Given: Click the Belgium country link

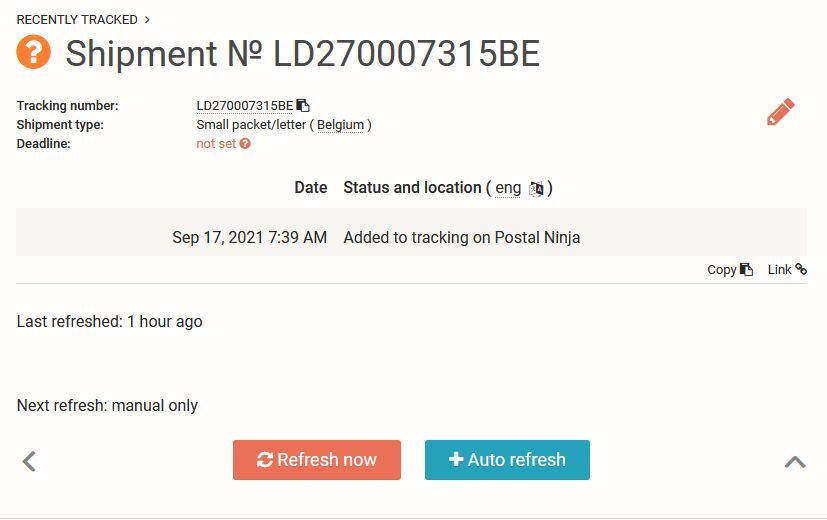Looking at the screenshot, I should pos(340,125).
